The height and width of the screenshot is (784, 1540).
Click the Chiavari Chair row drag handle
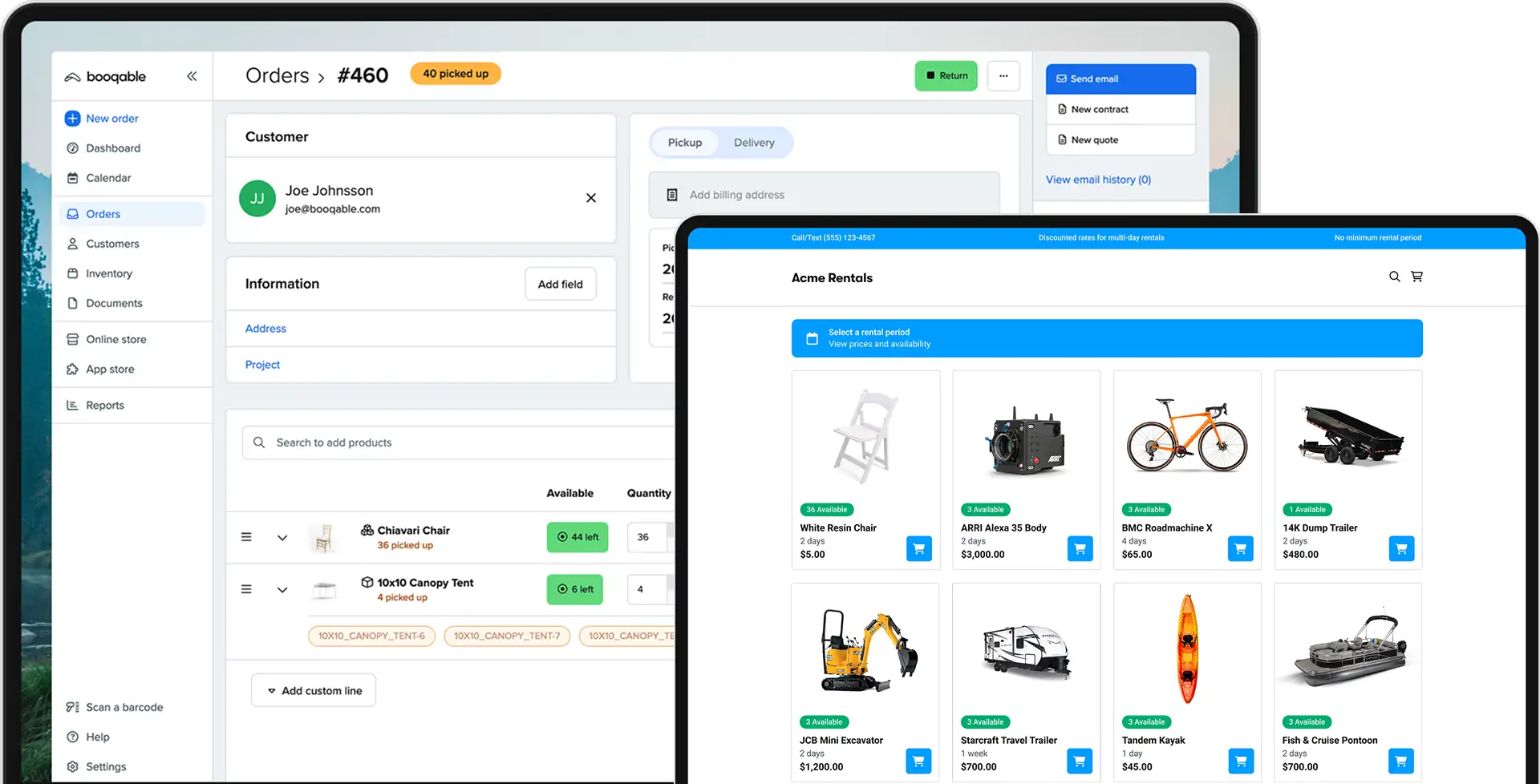[246, 537]
